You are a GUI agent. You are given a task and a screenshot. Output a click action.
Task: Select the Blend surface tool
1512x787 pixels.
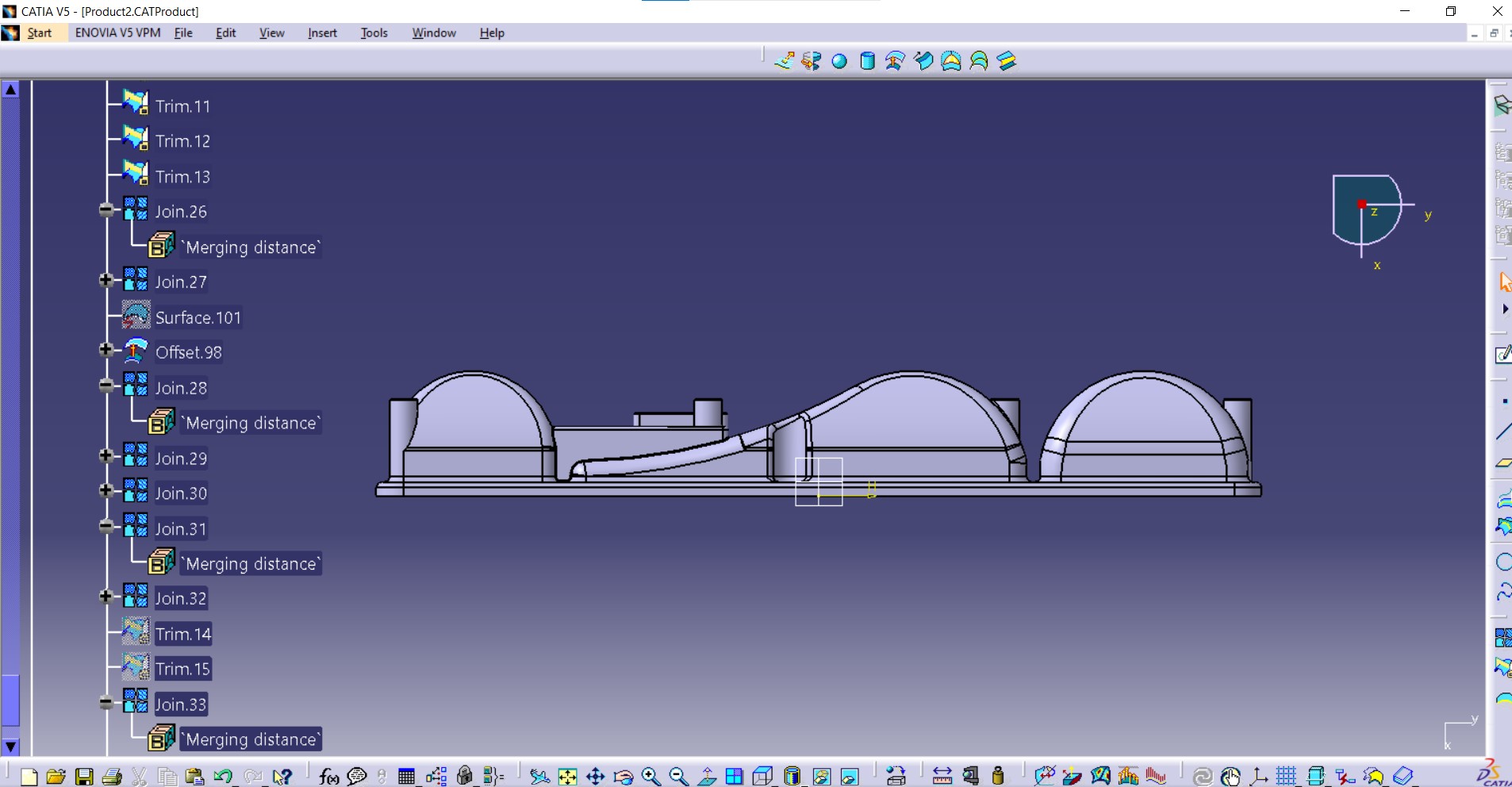1007,61
